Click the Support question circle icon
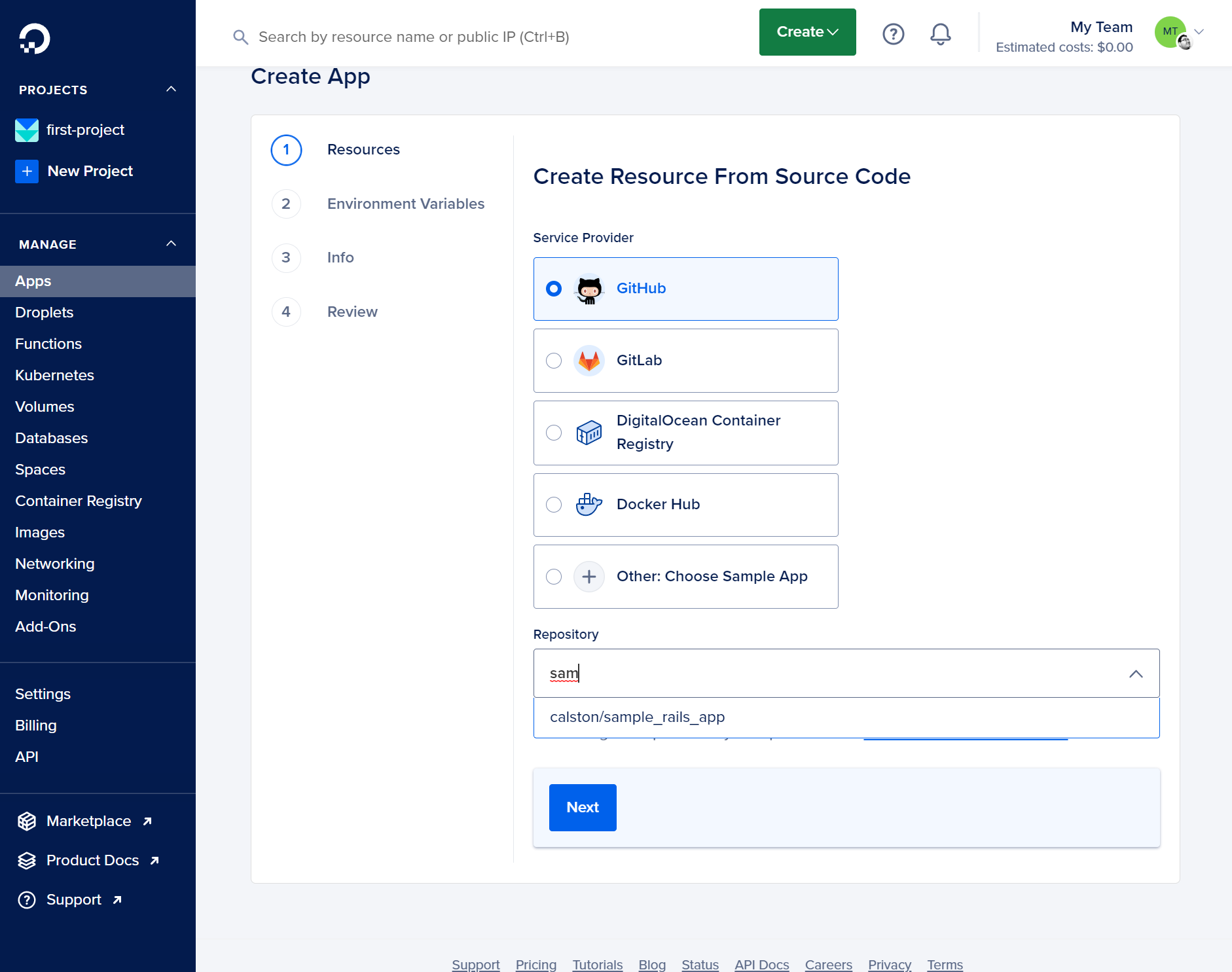Viewport: 1232px width, 972px height. (x=27, y=900)
